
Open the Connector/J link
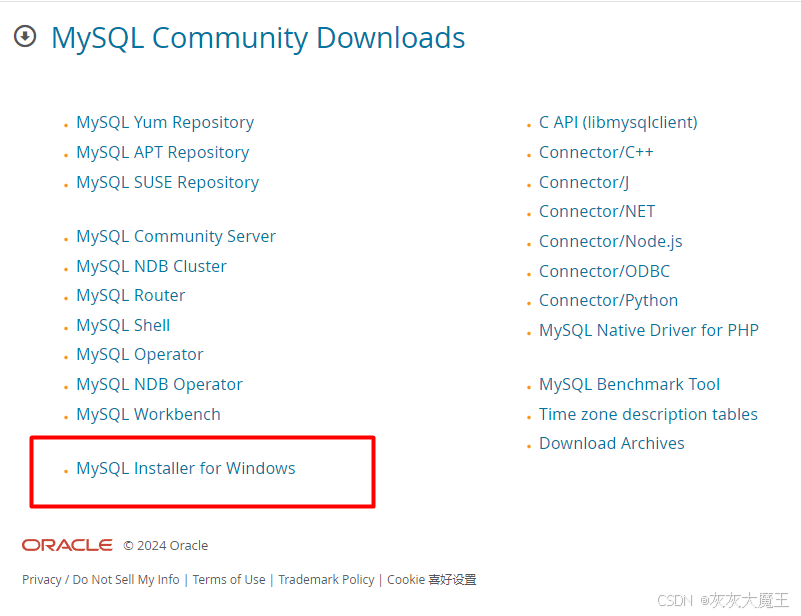tap(584, 182)
